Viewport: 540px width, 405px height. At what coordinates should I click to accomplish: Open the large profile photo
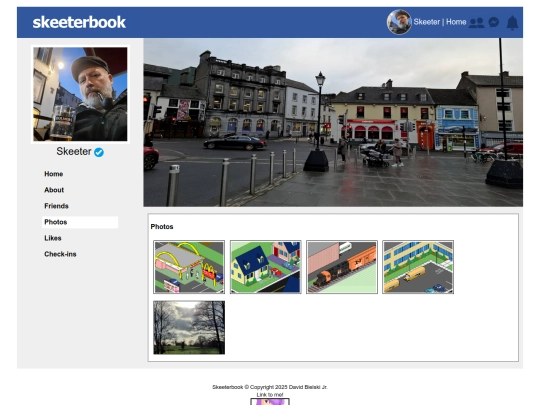(x=80, y=94)
